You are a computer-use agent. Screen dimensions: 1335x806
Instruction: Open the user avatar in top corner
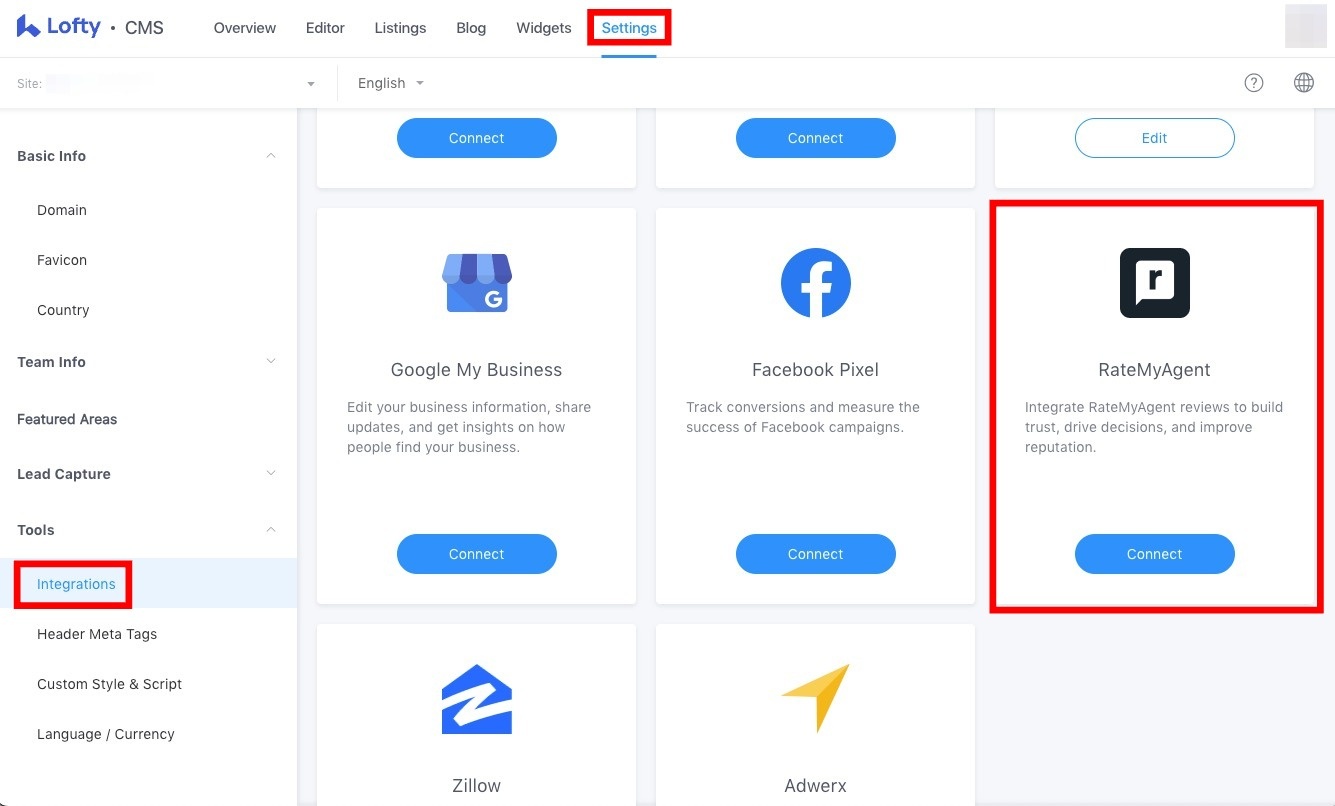point(1306,26)
